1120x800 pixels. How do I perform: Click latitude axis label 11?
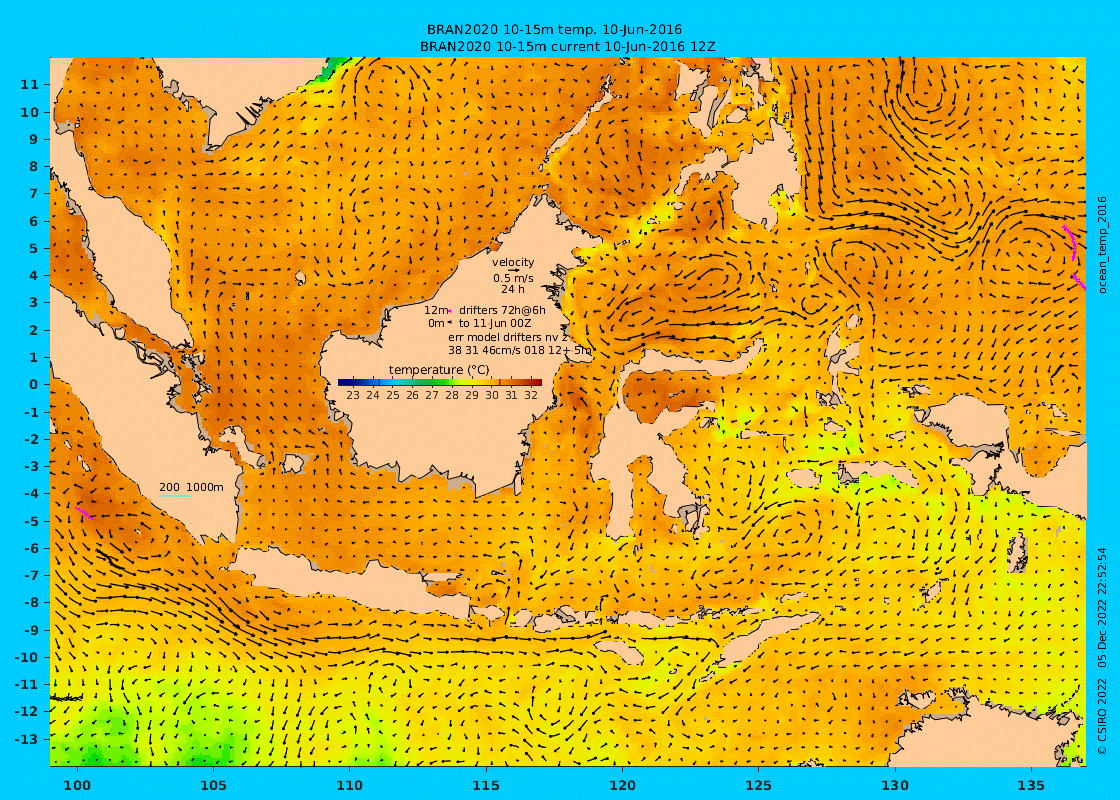point(29,84)
